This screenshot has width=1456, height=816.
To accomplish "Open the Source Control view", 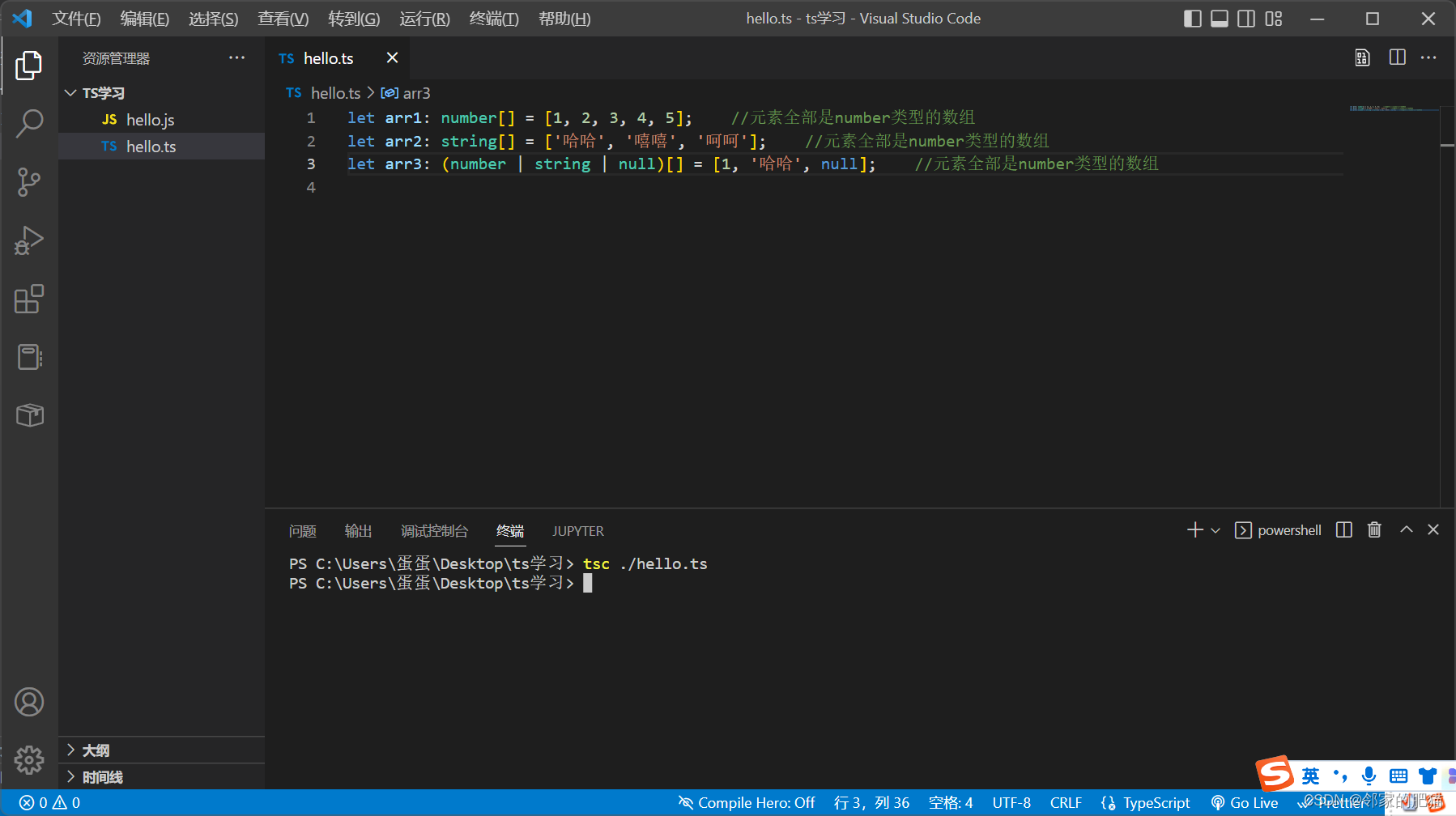I will coord(29,182).
